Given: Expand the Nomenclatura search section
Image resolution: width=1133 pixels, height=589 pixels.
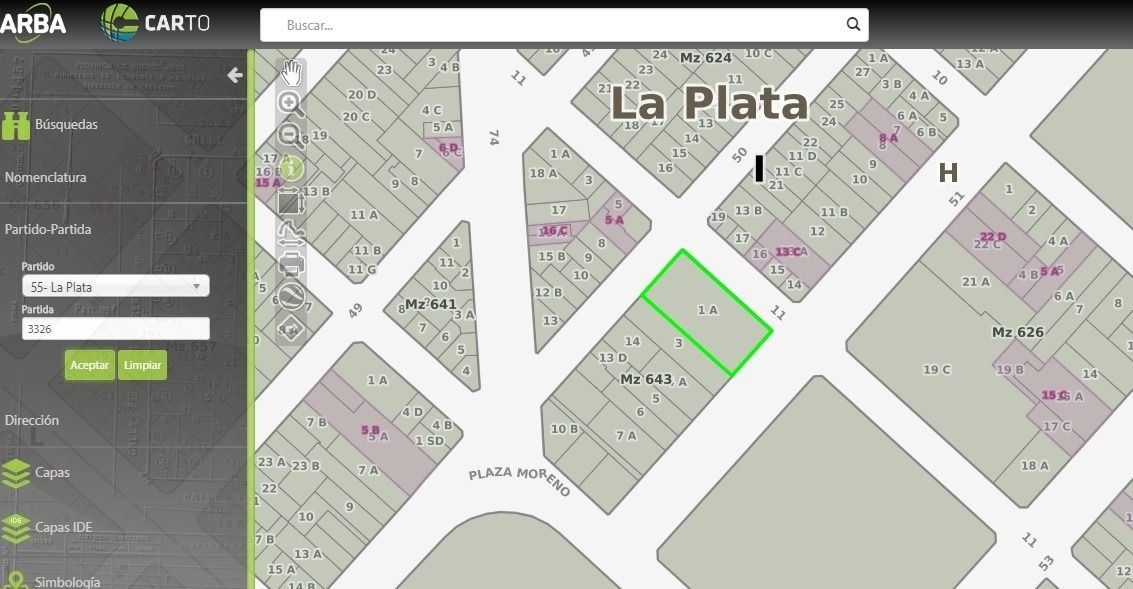Looking at the screenshot, I should [x=46, y=177].
